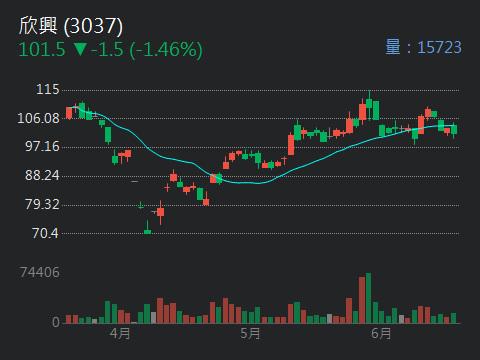The width and height of the screenshot is (480, 360).
Task: Select the current price 101.5
Action: coord(42,50)
